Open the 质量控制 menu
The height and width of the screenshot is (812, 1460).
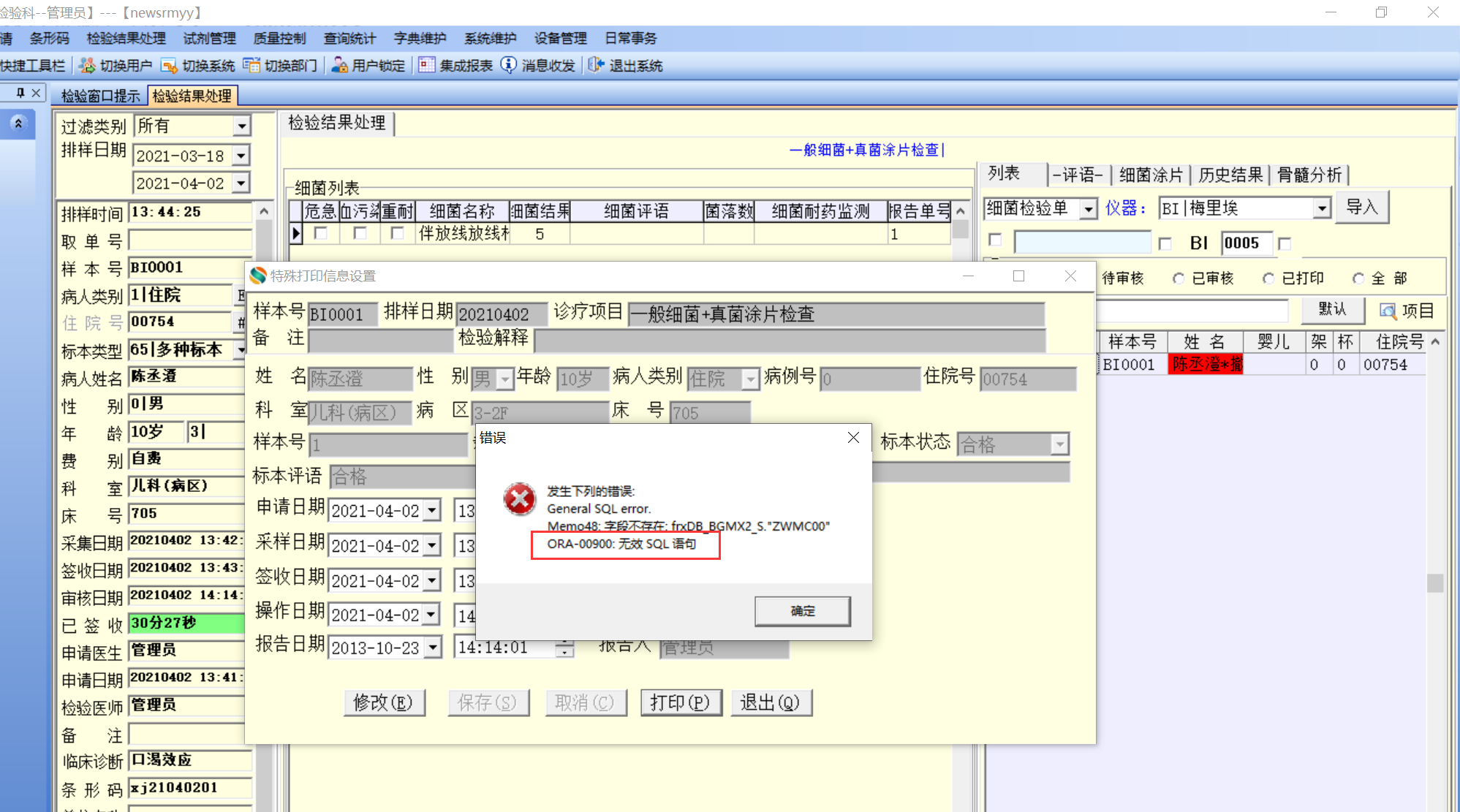click(x=279, y=38)
